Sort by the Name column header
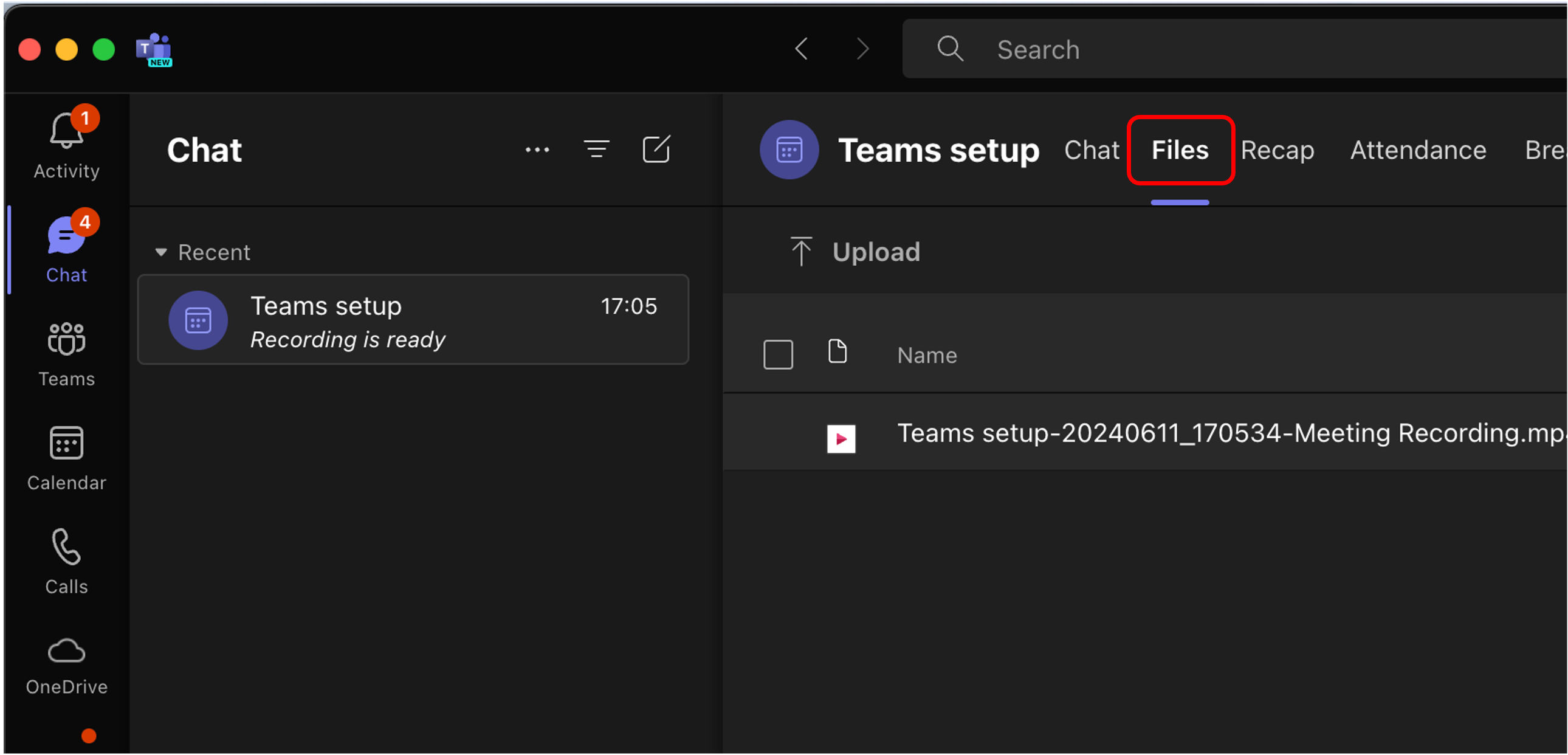 tap(926, 355)
